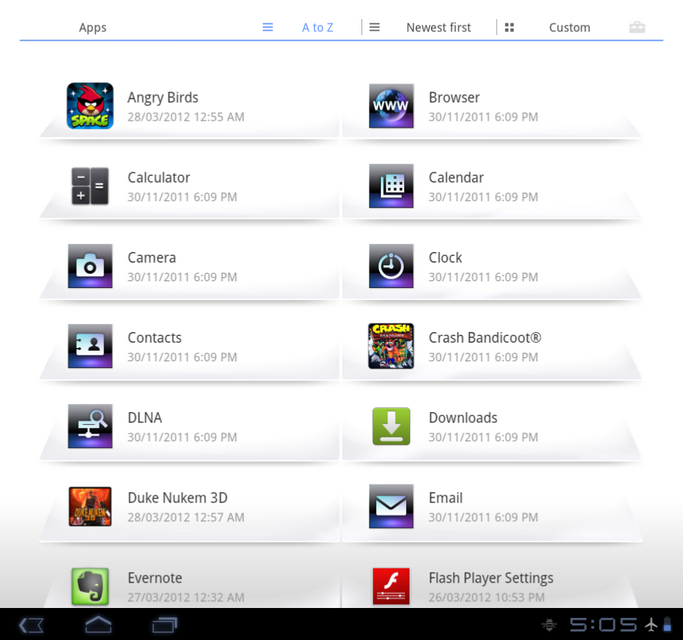The height and width of the screenshot is (640, 683).
Task: Select the Contacts label
Action: [x=155, y=338]
